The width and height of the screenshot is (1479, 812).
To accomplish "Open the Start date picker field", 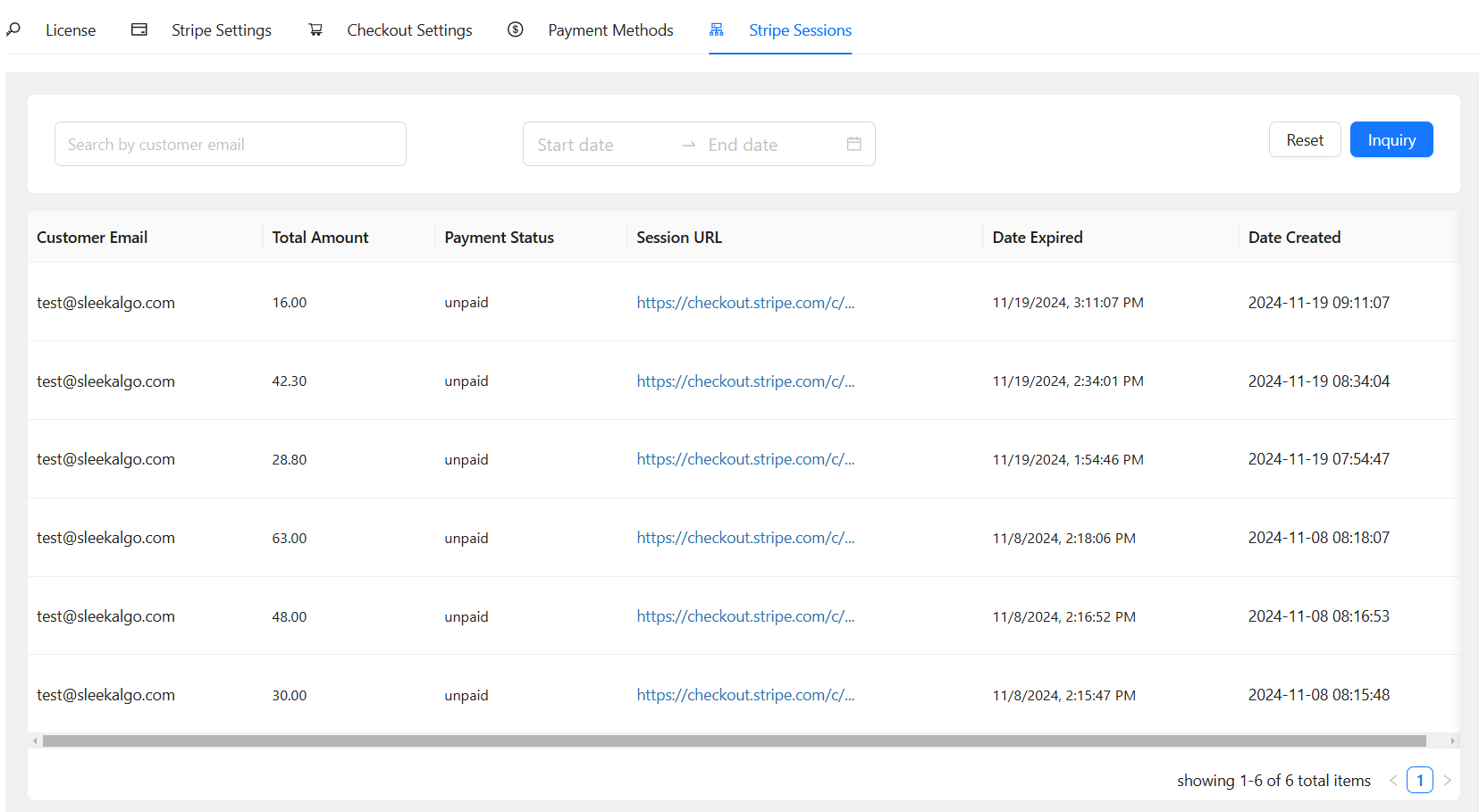I will click(x=599, y=145).
